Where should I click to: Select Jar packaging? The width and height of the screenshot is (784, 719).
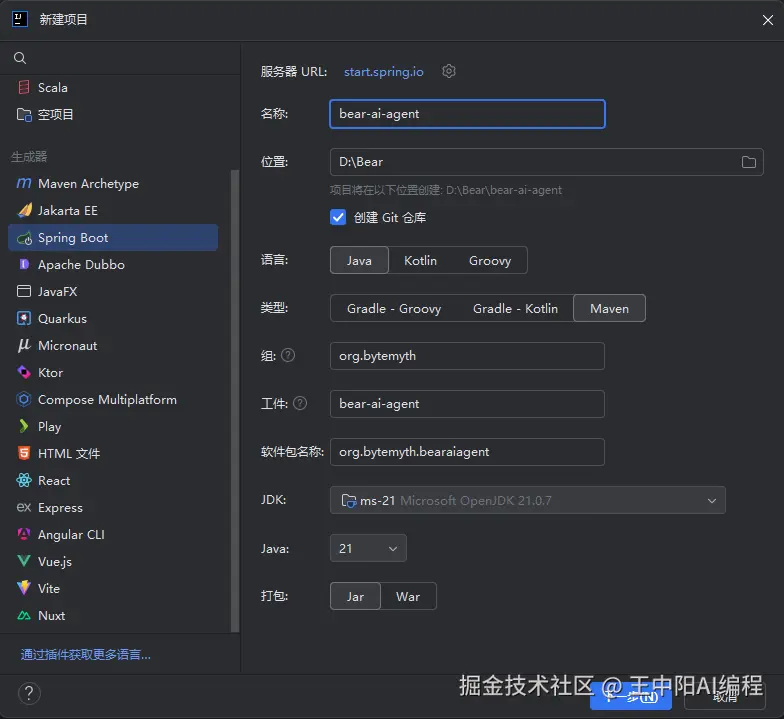point(355,596)
